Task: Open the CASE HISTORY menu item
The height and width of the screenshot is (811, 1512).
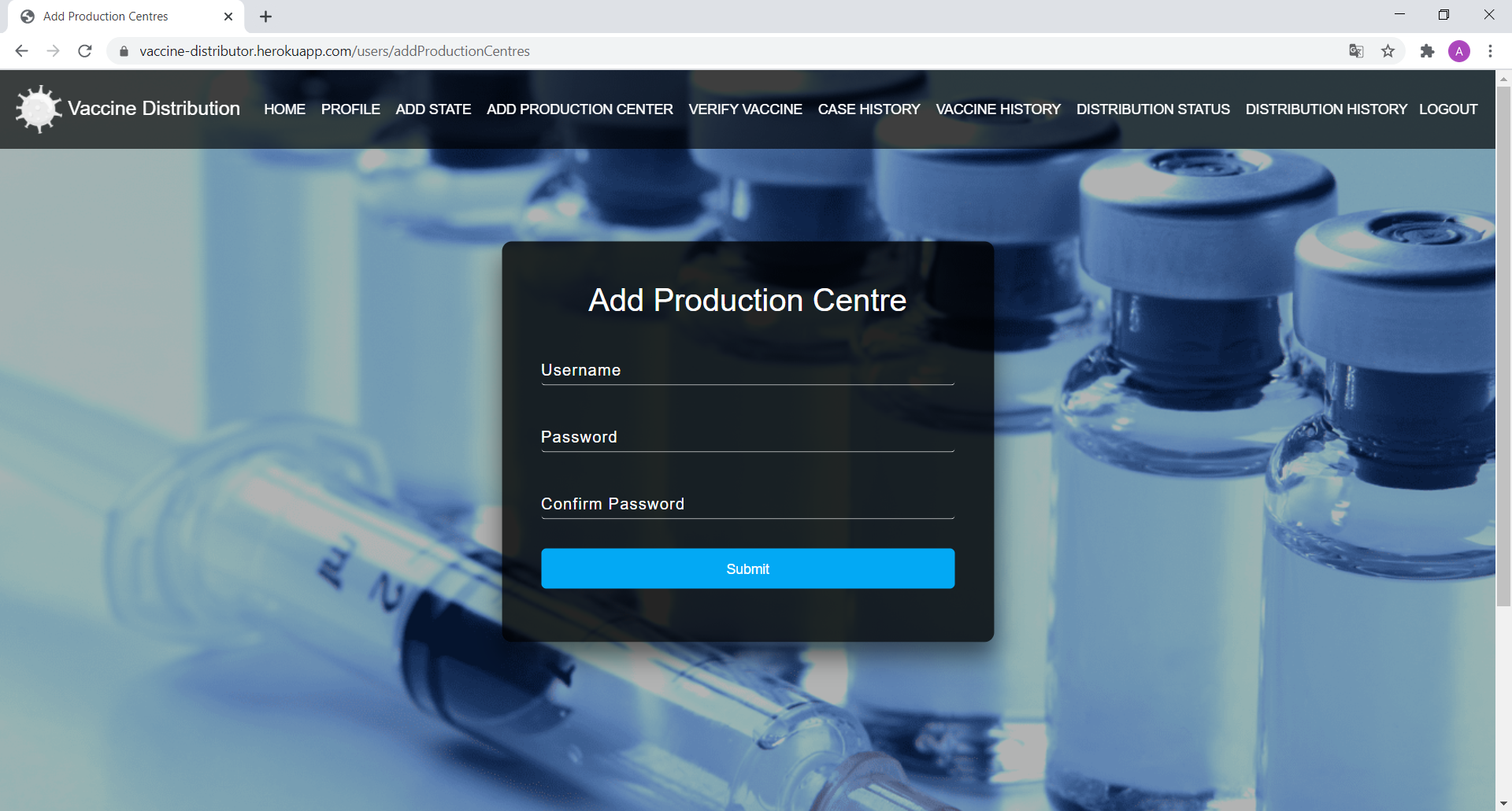Action: (x=869, y=109)
